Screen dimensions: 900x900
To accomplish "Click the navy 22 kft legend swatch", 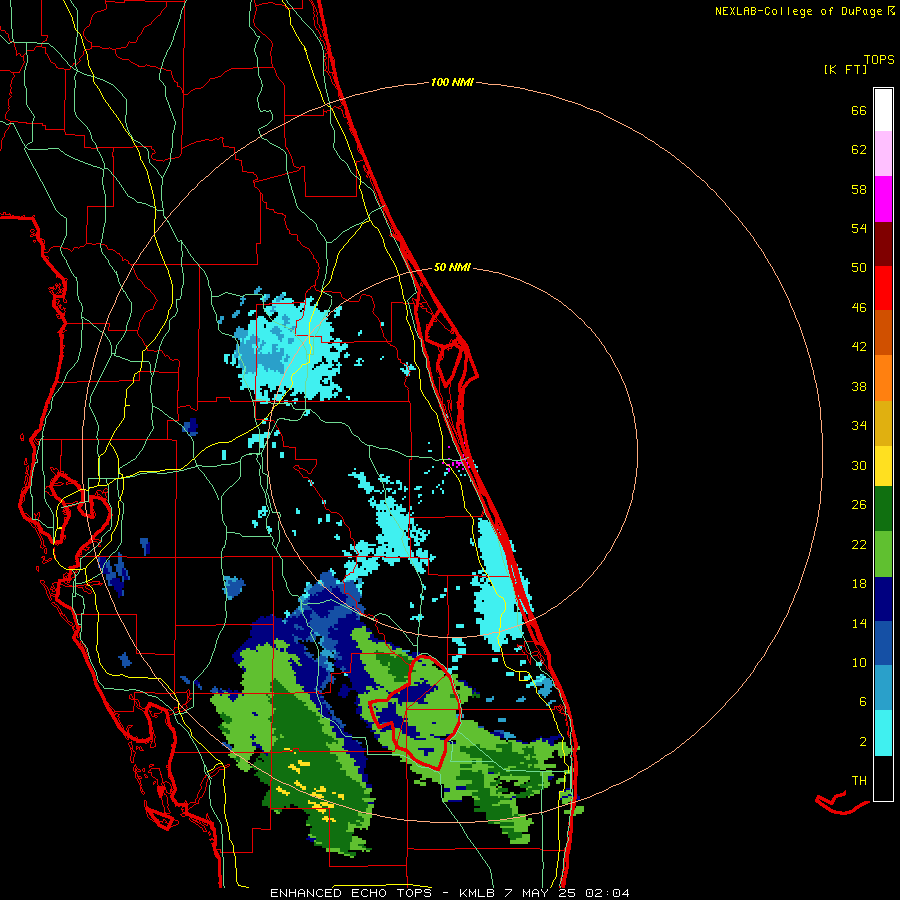I will 883,599.
